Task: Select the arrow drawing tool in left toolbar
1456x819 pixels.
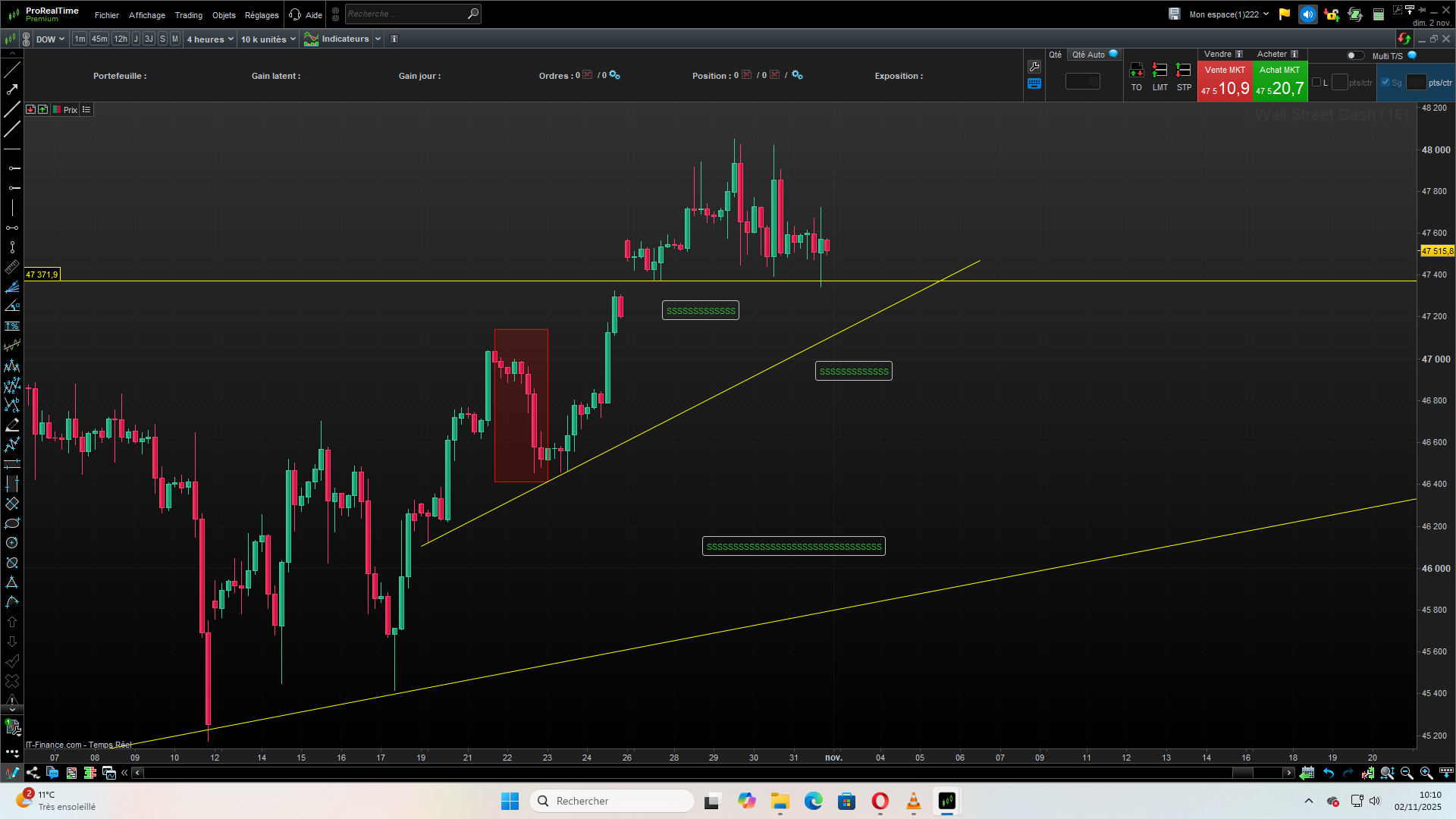Action: [x=12, y=89]
